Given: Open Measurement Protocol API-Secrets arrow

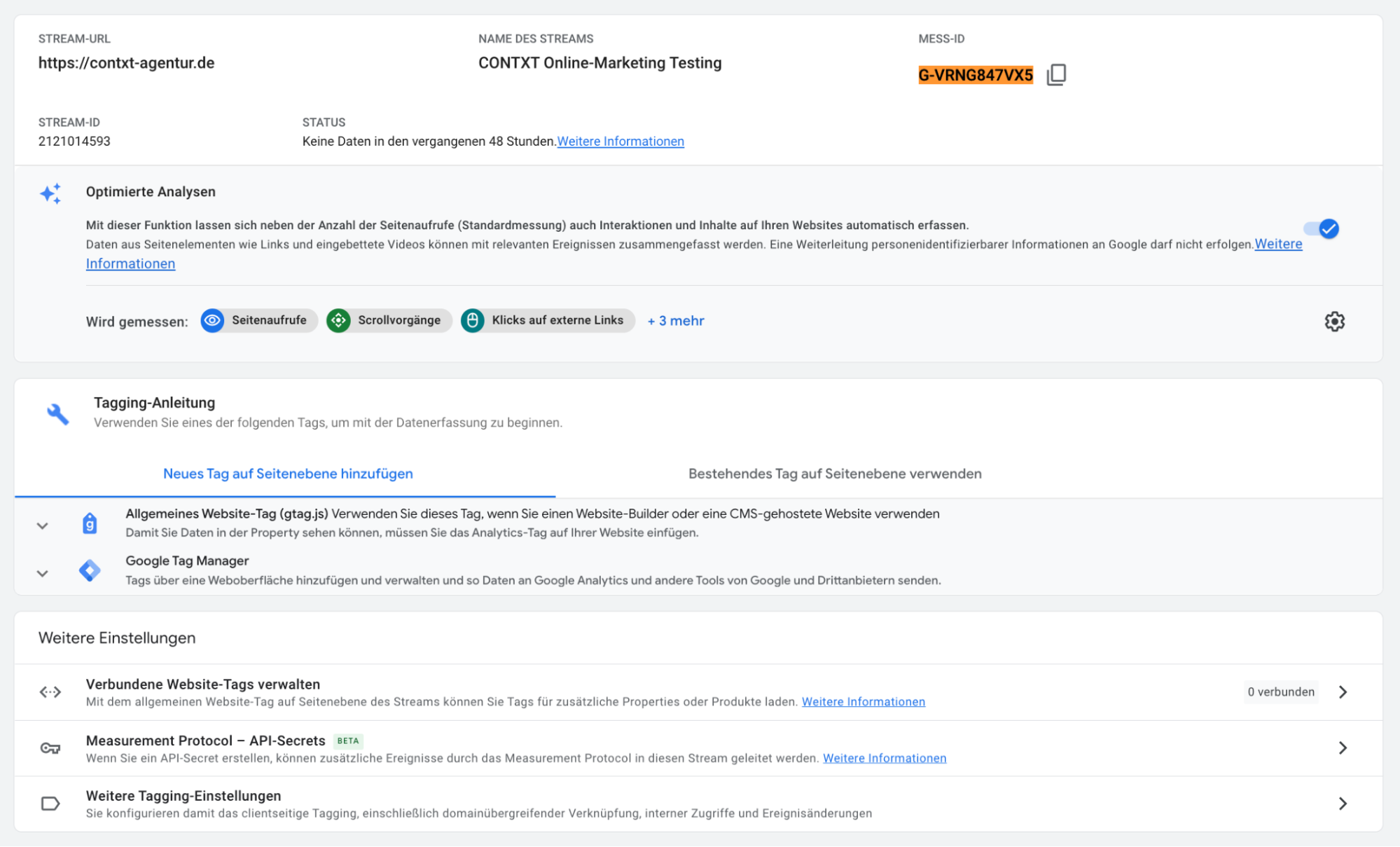Looking at the screenshot, I should click(1343, 748).
